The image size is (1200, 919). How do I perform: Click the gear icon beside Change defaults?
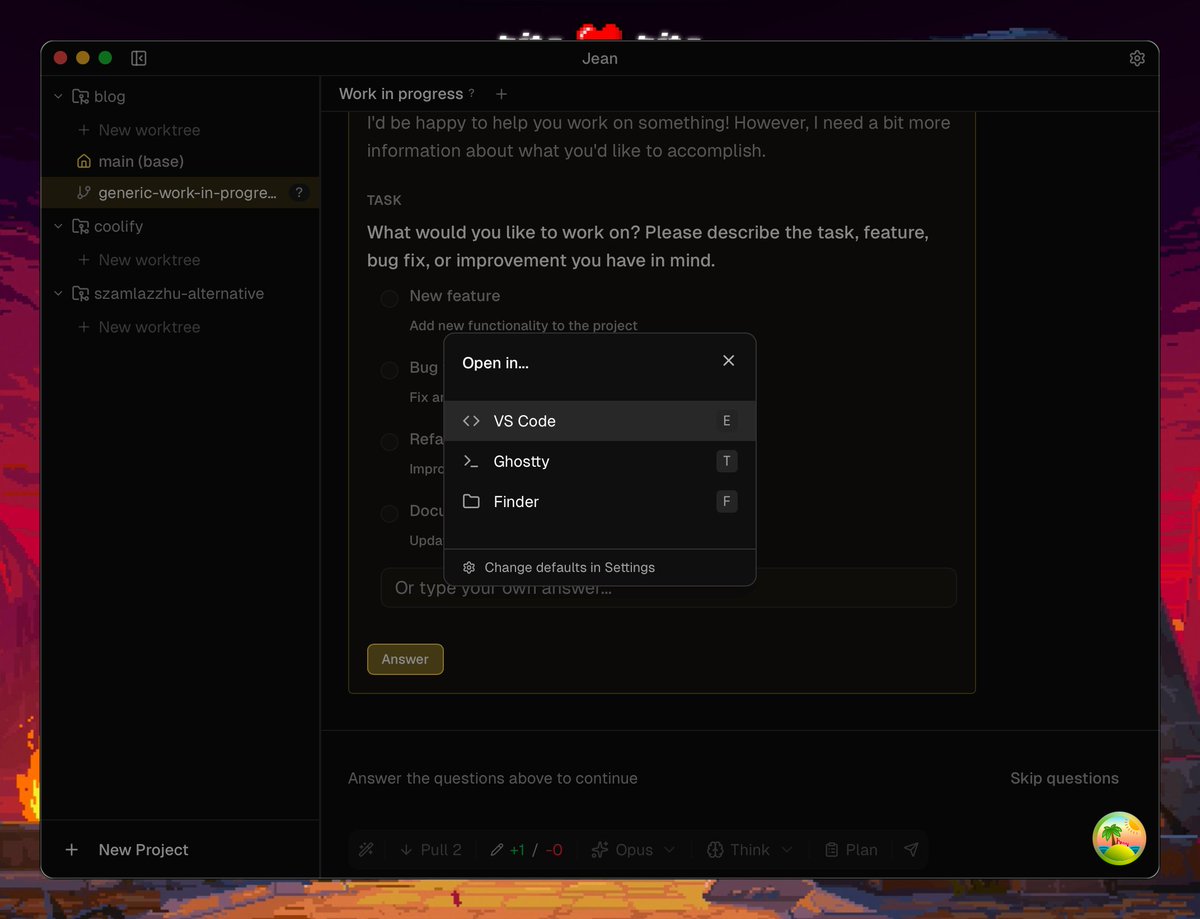click(x=469, y=567)
